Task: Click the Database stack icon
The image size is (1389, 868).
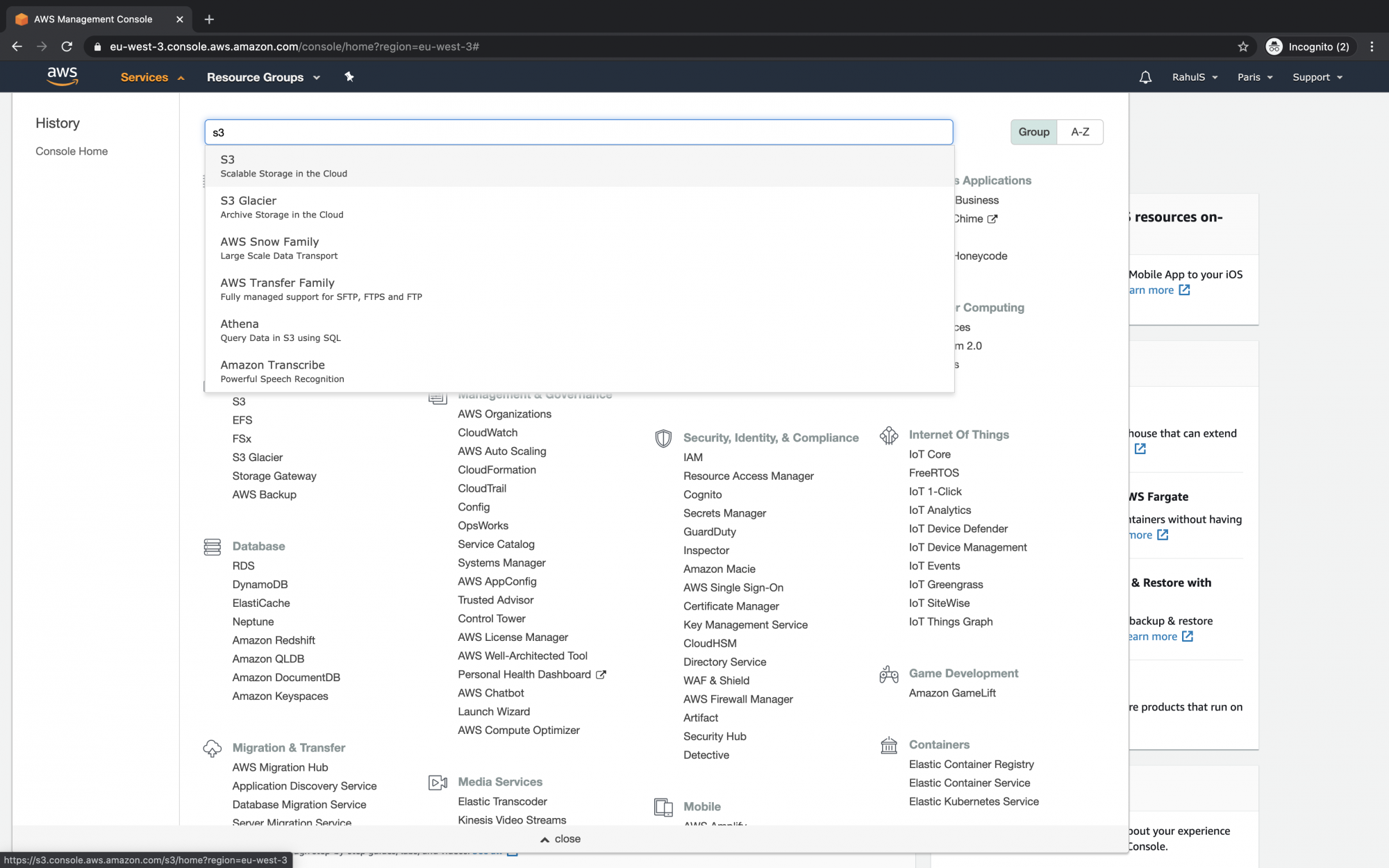Action: click(213, 547)
